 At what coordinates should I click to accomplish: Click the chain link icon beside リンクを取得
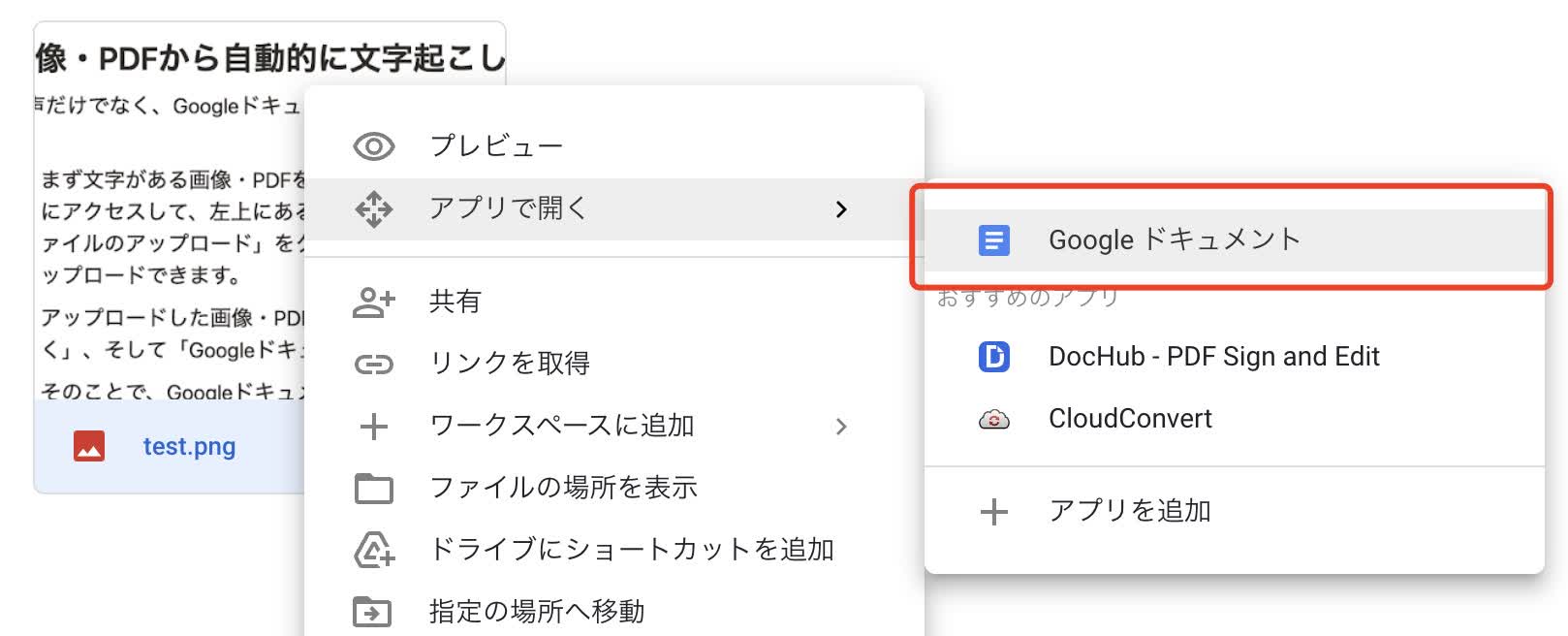[374, 364]
